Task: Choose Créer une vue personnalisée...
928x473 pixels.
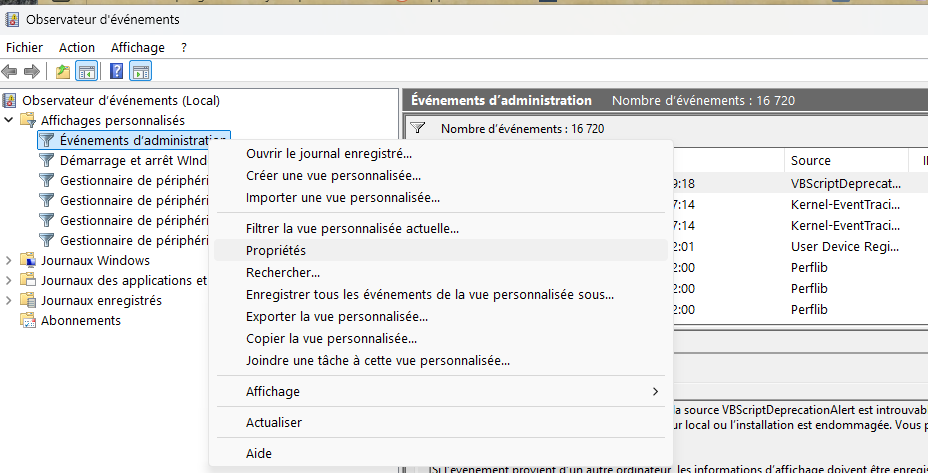Action: (442, 176)
